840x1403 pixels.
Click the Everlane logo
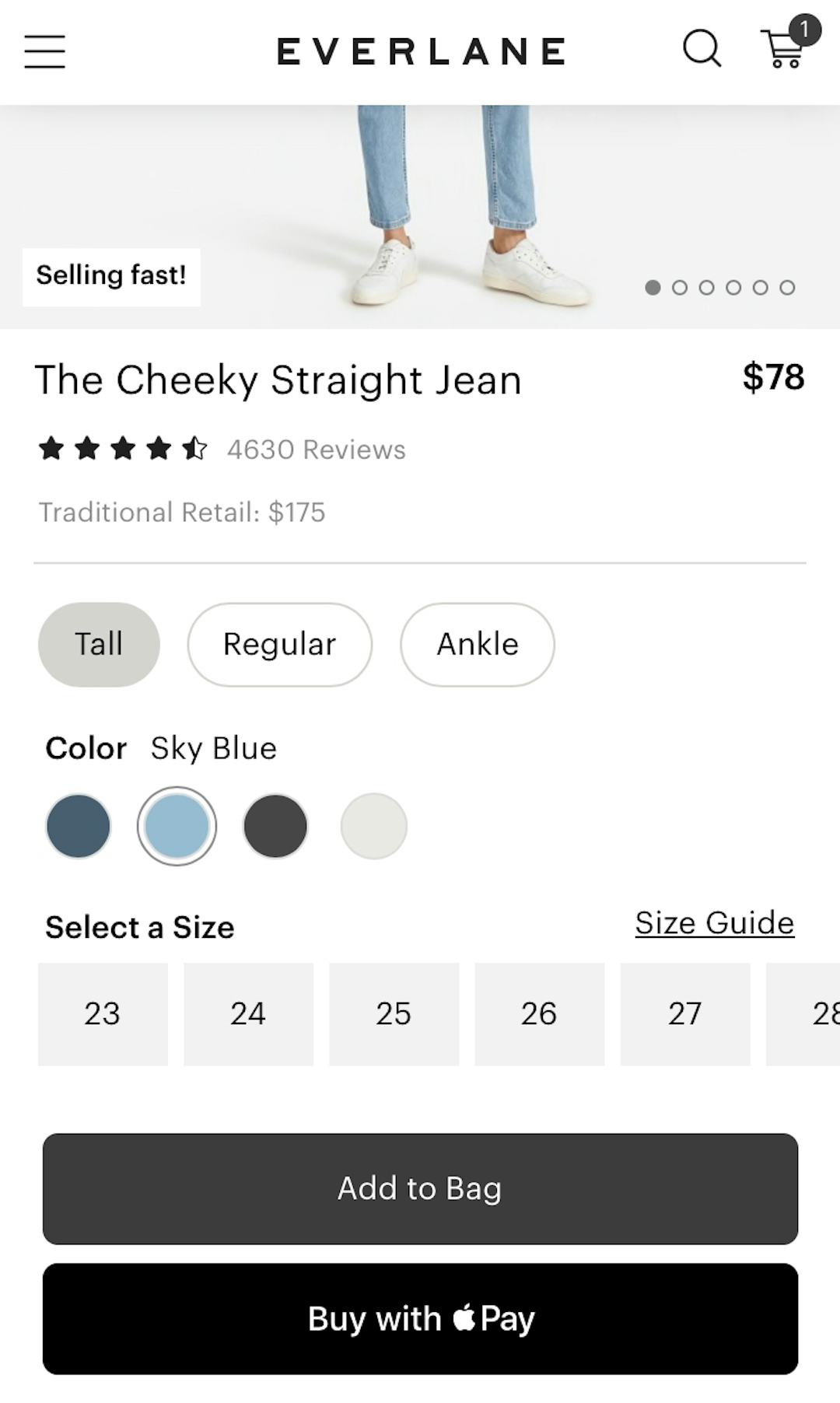[x=420, y=51]
